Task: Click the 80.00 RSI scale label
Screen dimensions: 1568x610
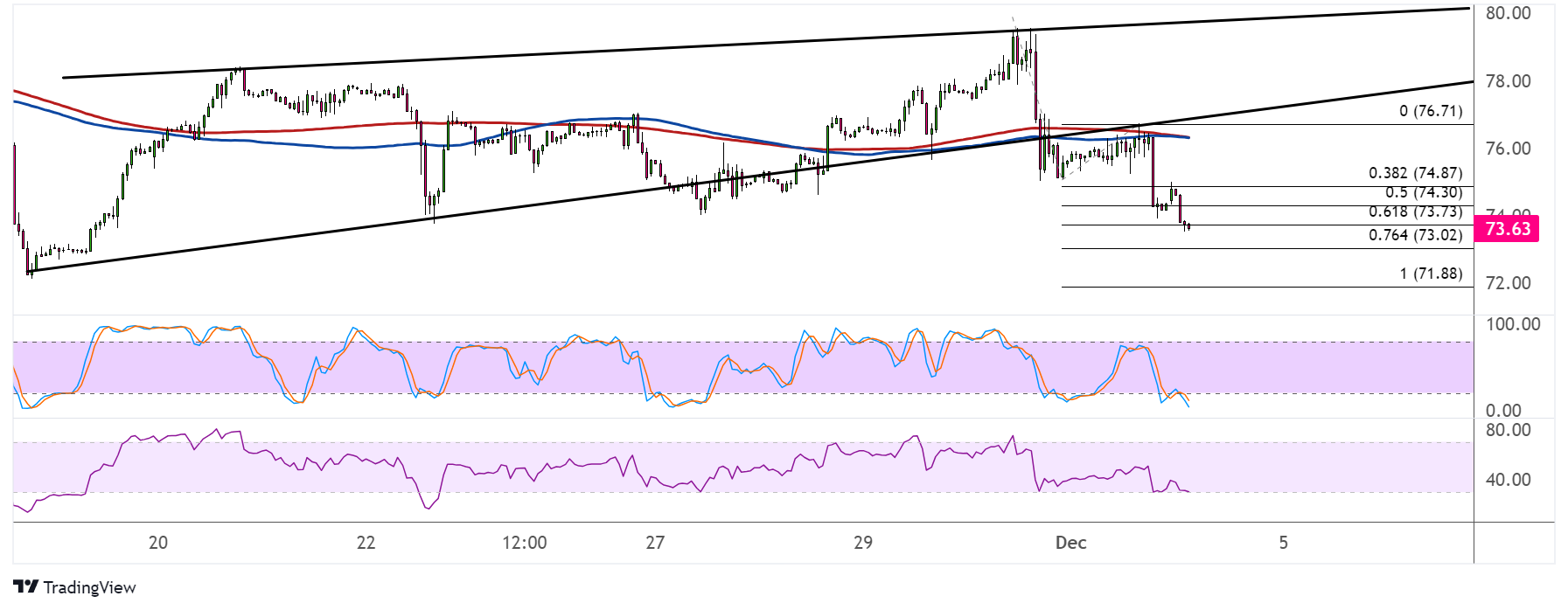Action: (1508, 430)
